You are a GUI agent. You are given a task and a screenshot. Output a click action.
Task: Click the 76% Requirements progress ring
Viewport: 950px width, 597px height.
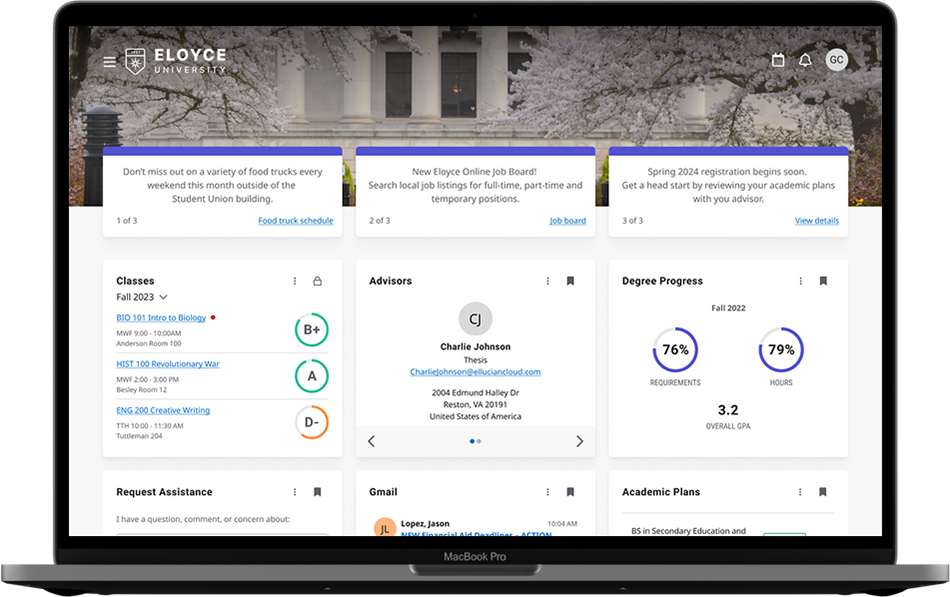tap(675, 349)
